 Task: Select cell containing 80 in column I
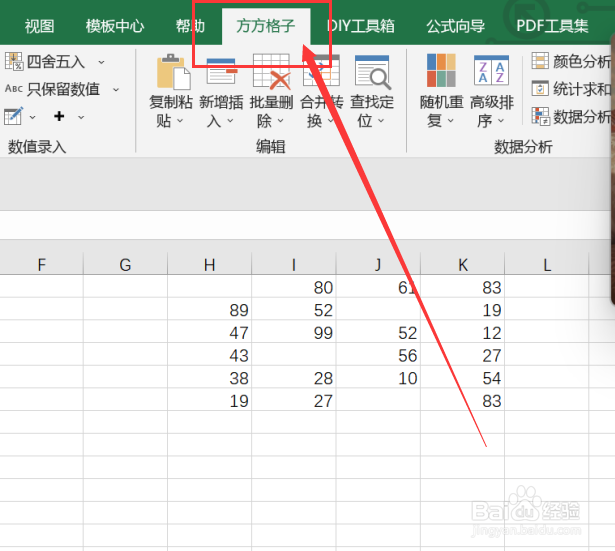294,286
